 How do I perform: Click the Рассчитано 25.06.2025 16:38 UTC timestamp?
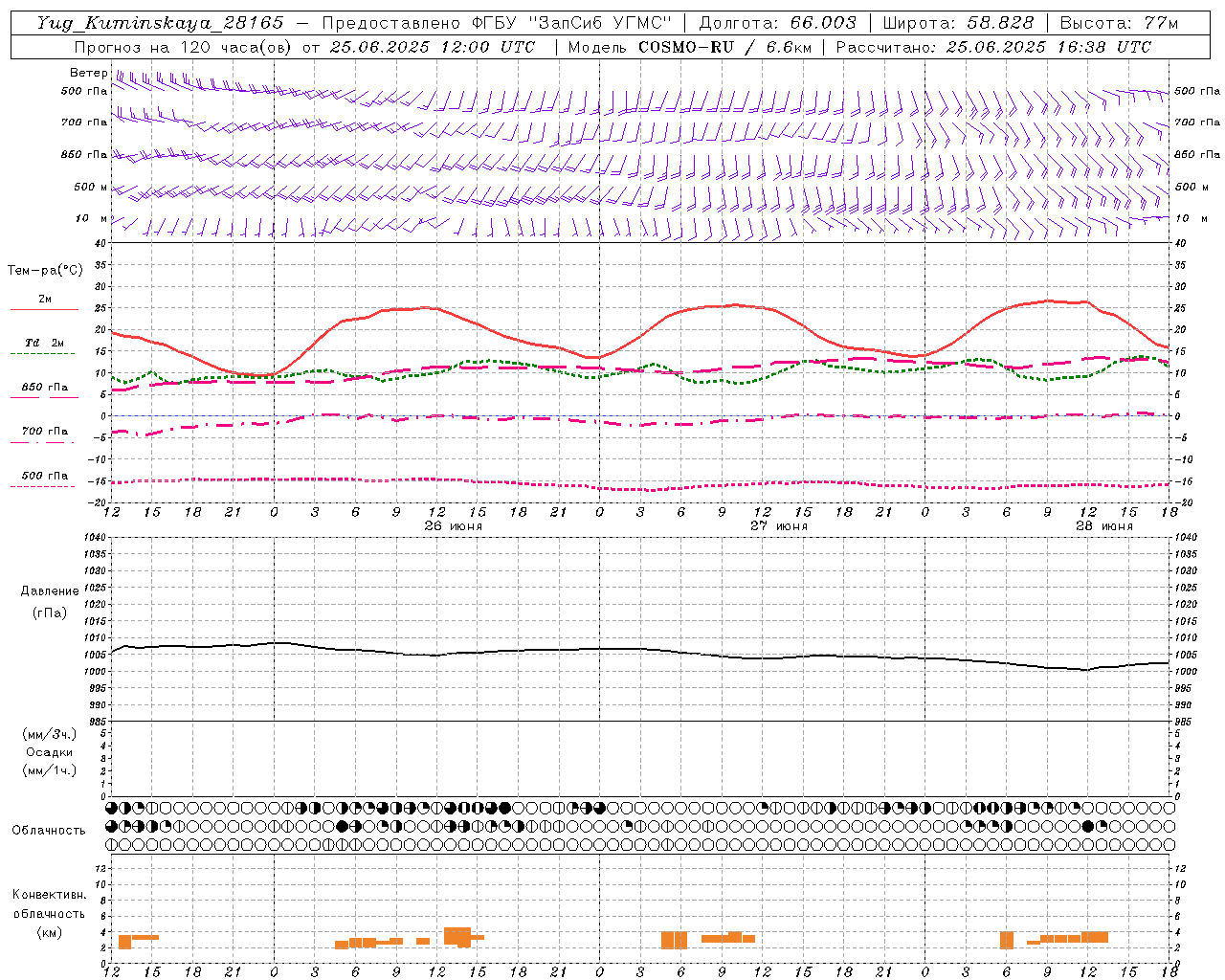(993, 47)
